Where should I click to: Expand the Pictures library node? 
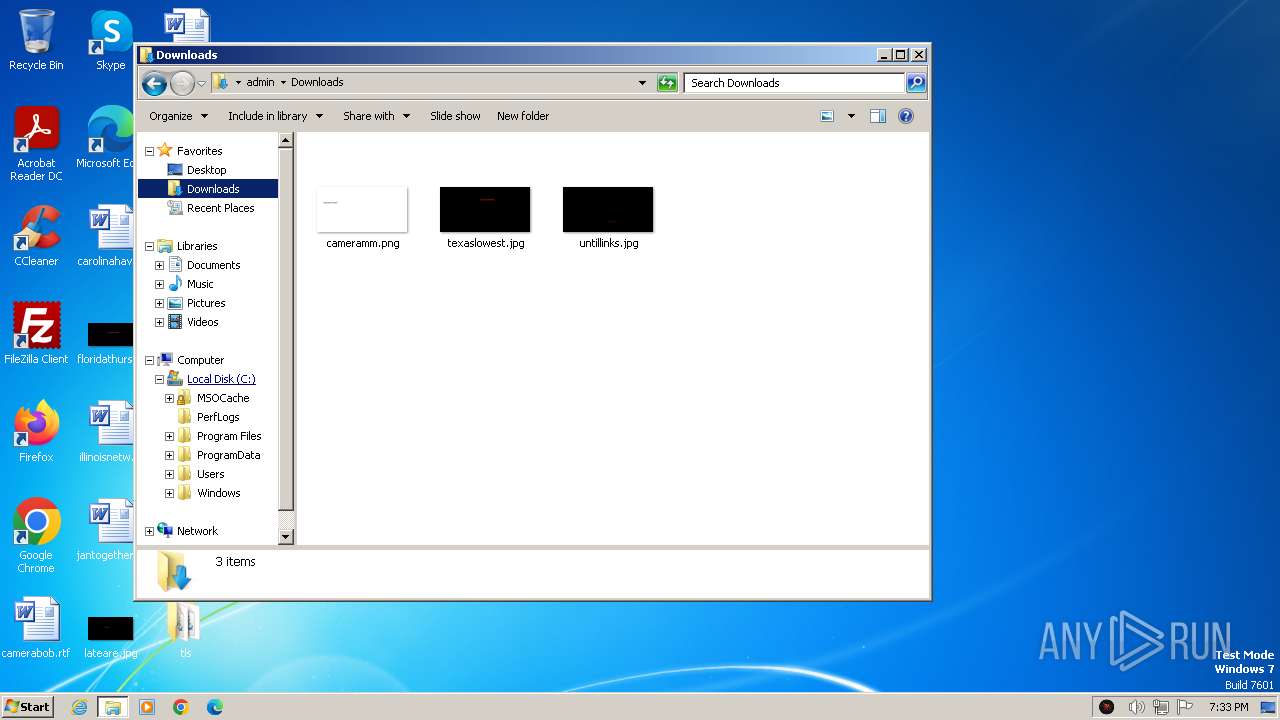pos(159,303)
